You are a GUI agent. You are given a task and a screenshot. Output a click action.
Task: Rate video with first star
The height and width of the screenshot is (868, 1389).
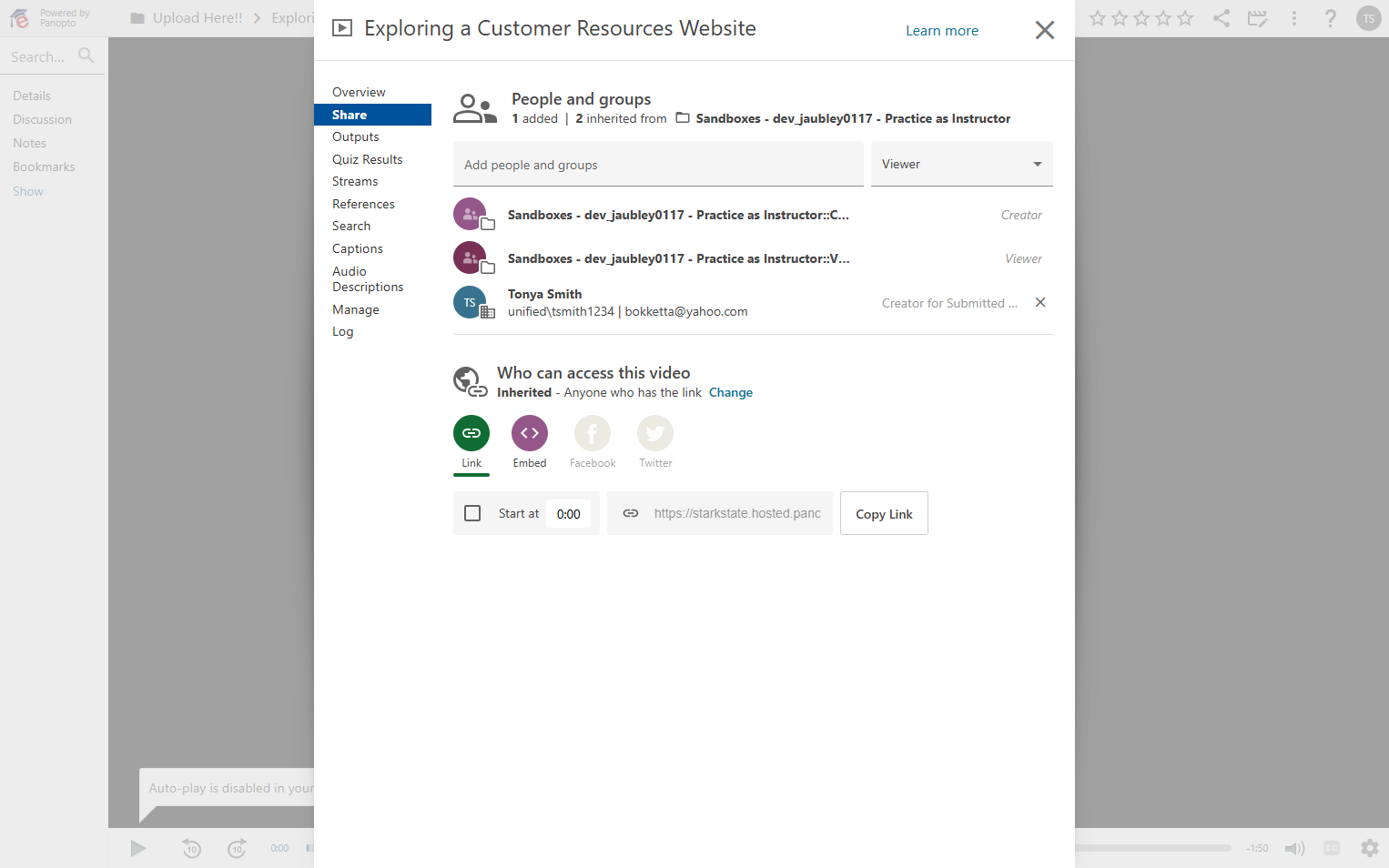click(1098, 18)
